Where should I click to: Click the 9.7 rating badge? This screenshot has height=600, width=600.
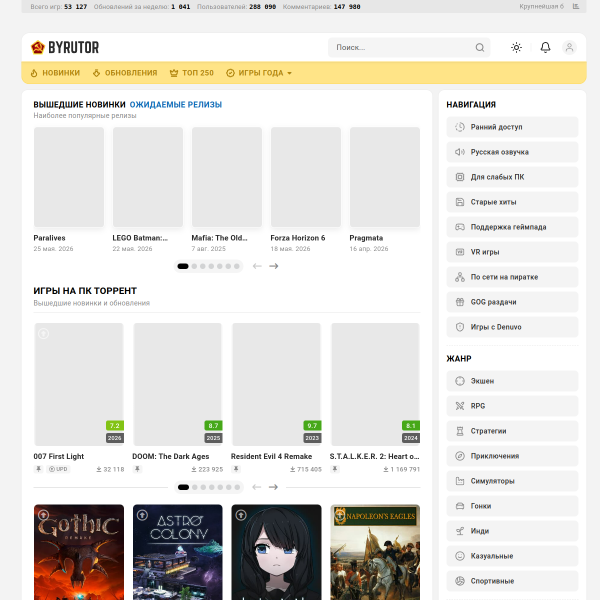tap(312, 426)
